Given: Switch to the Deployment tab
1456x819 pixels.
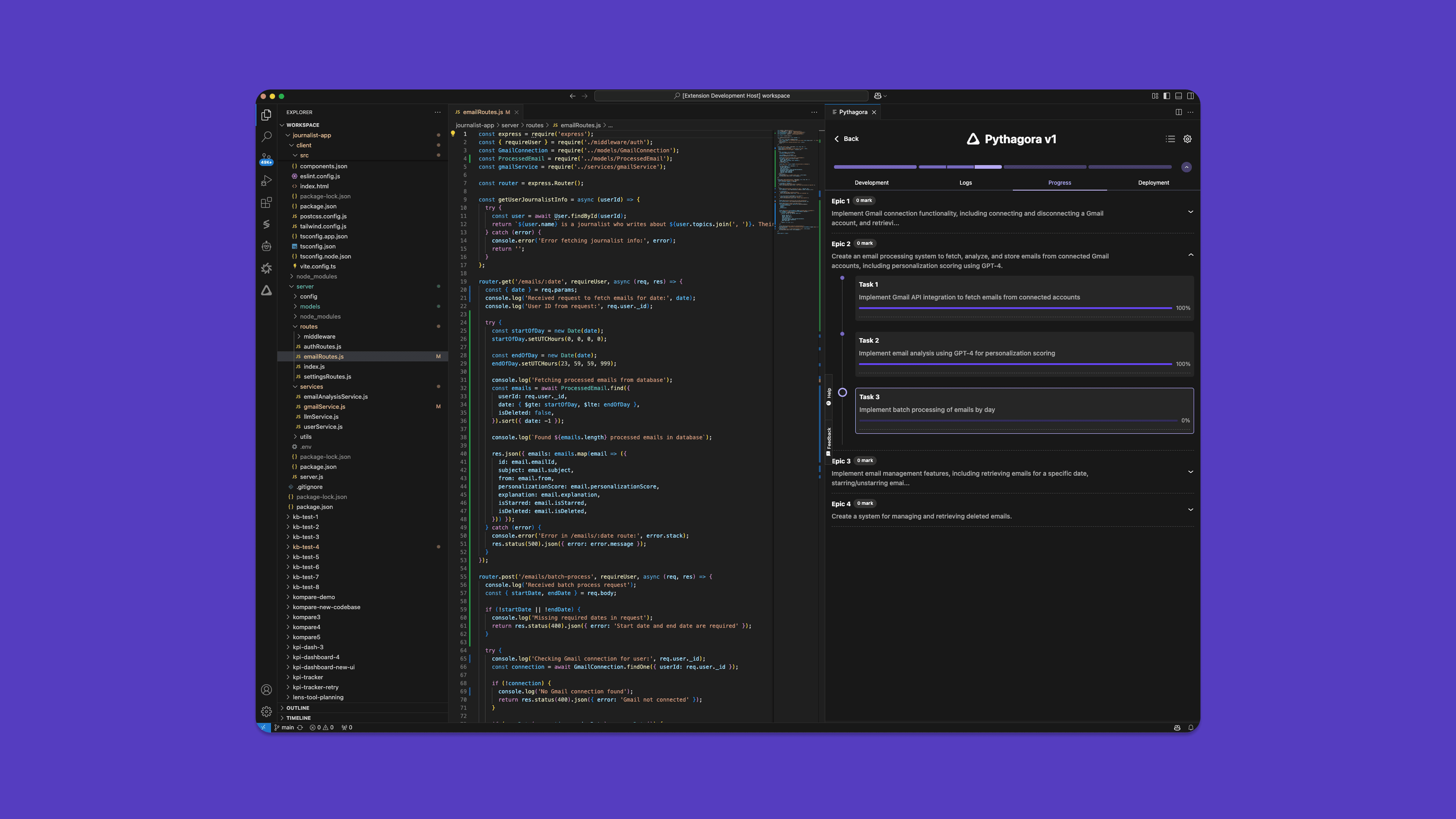Looking at the screenshot, I should [1153, 182].
